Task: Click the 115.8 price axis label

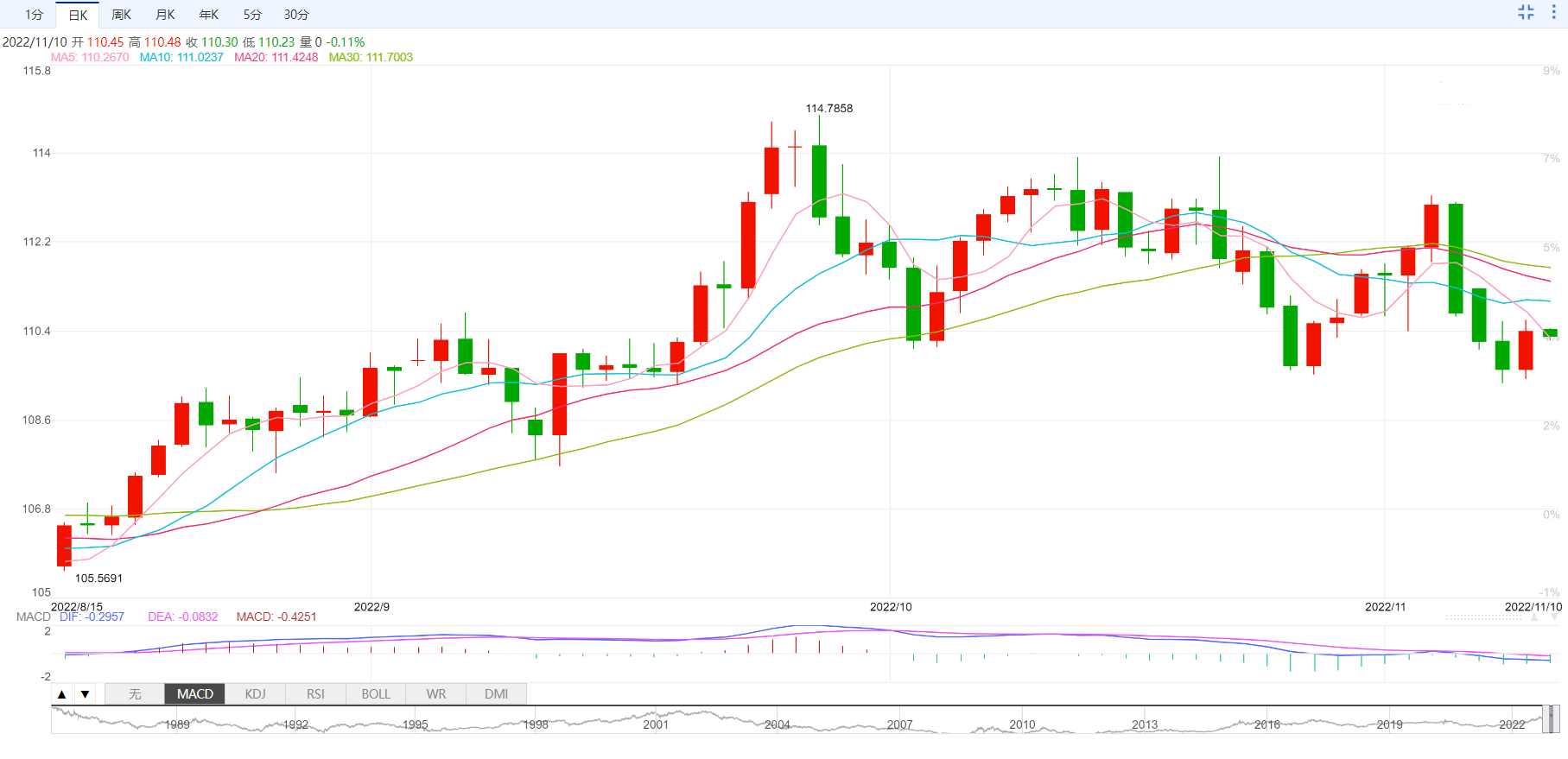Action: pyautogui.click(x=36, y=71)
